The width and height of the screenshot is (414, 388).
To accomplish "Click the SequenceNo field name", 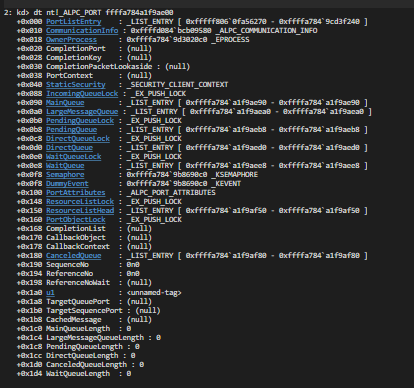I will click(67, 265).
